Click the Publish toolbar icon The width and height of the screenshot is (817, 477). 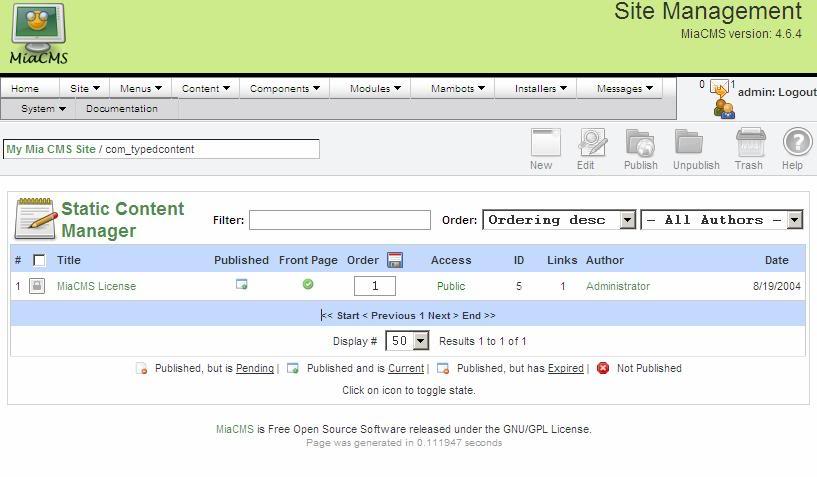click(640, 142)
